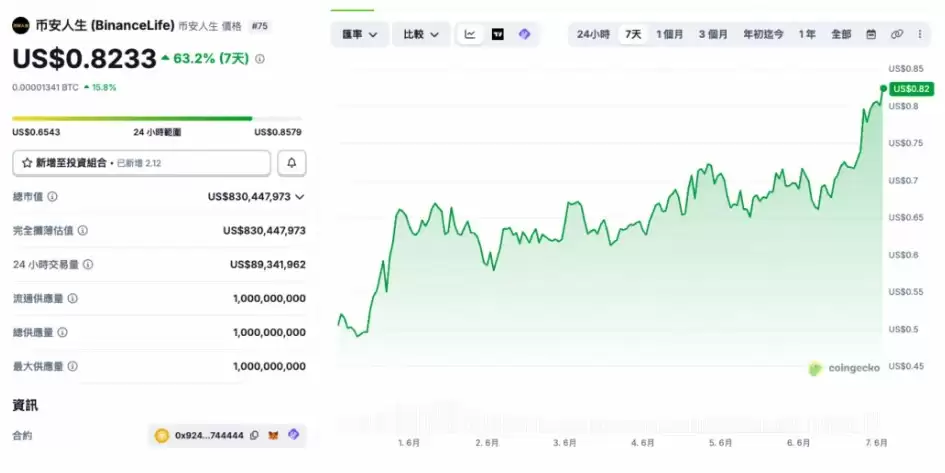Click the 24h low US$0.6543
Screen dimensions: 945x473
(x=36, y=132)
